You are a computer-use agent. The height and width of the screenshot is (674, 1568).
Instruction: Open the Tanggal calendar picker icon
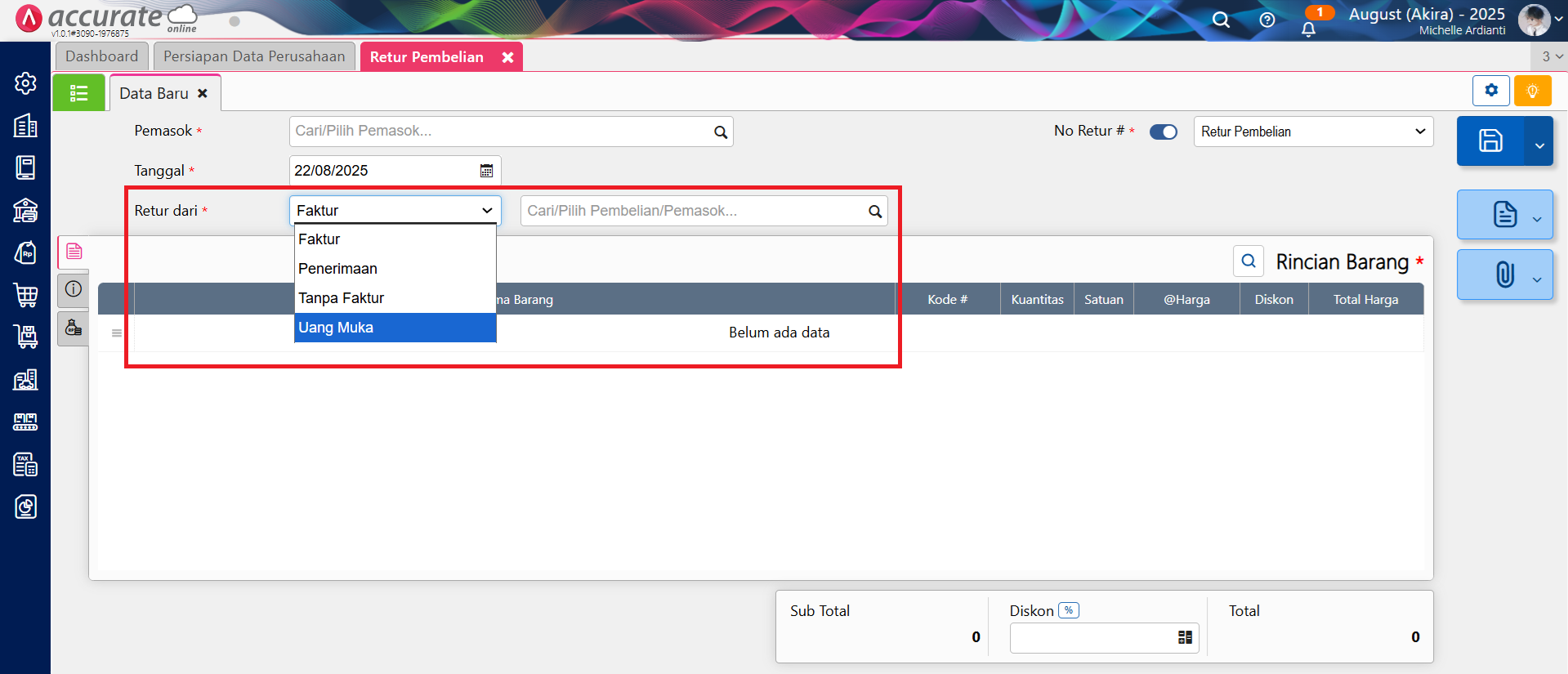[486, 171]
